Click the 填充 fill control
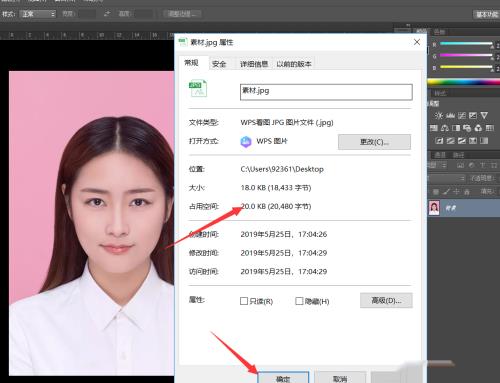The width and height of the screenshot is (500, 383). point(488,192)
